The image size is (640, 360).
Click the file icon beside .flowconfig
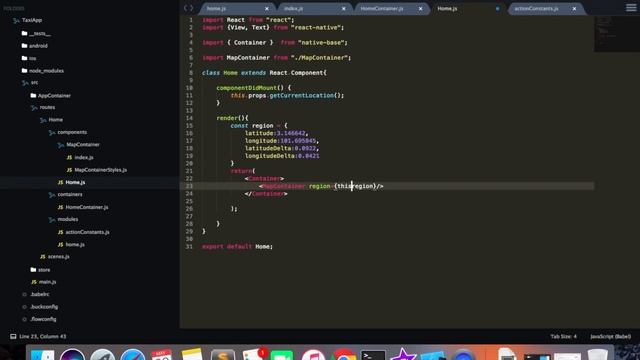pos(24,319)
